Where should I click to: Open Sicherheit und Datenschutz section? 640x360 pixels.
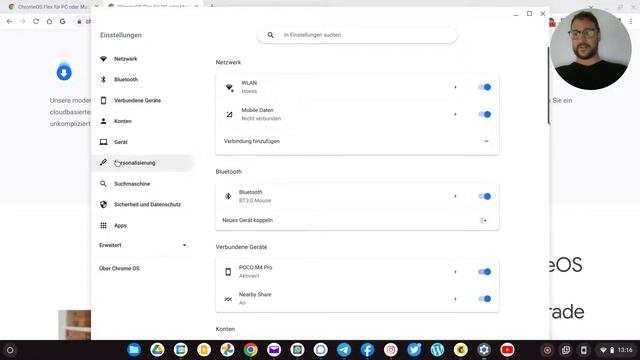click(147, 204)
